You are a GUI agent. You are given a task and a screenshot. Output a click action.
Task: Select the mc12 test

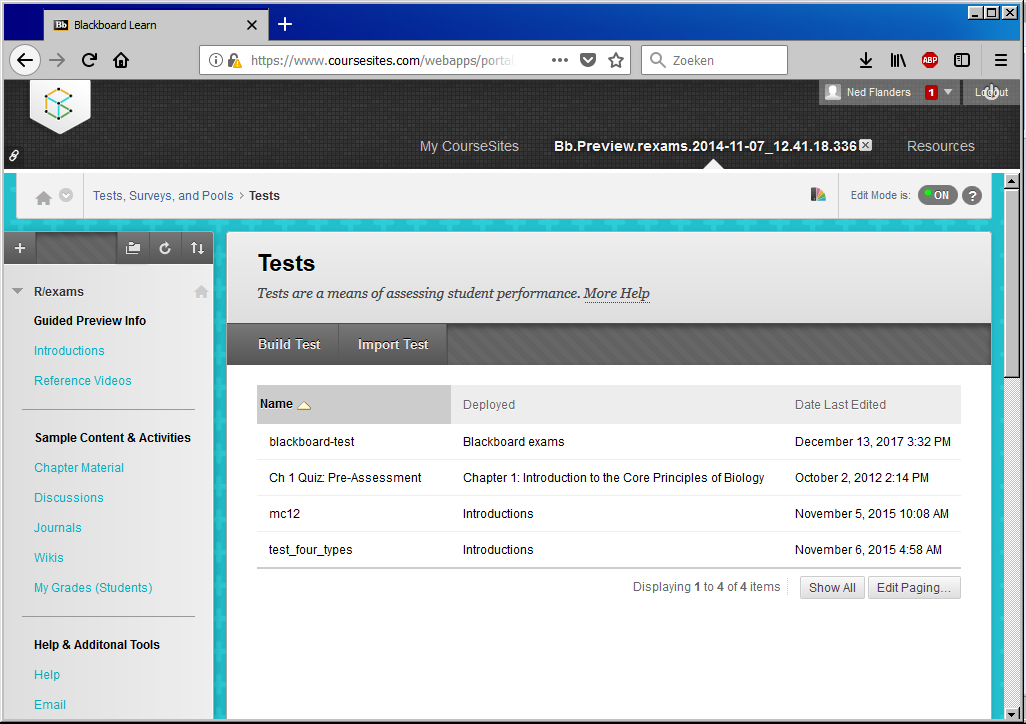285,514
